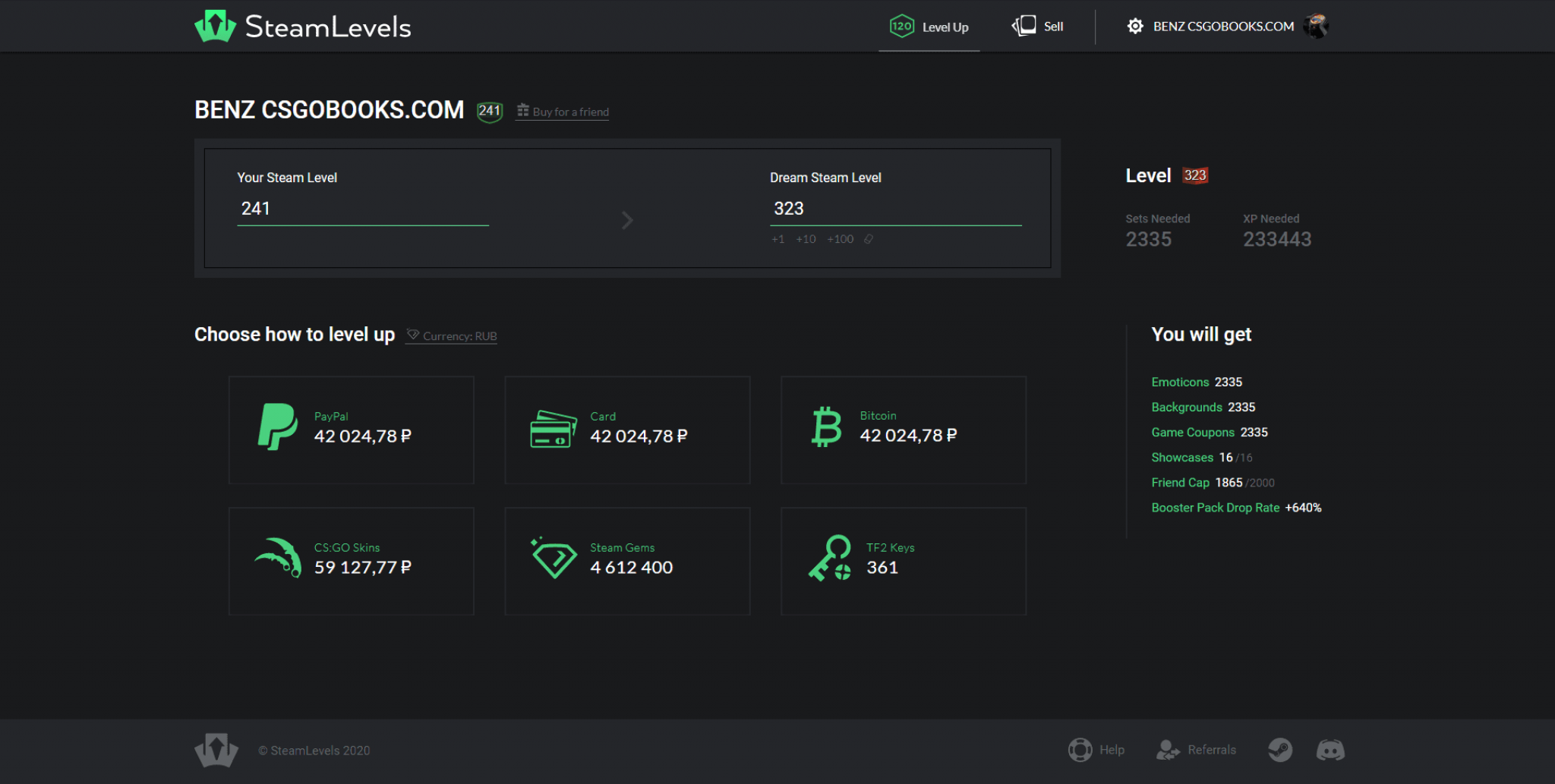Select the Bitcoin payment option
Viewport: 1555px width, 784px height.
point(904,430)
